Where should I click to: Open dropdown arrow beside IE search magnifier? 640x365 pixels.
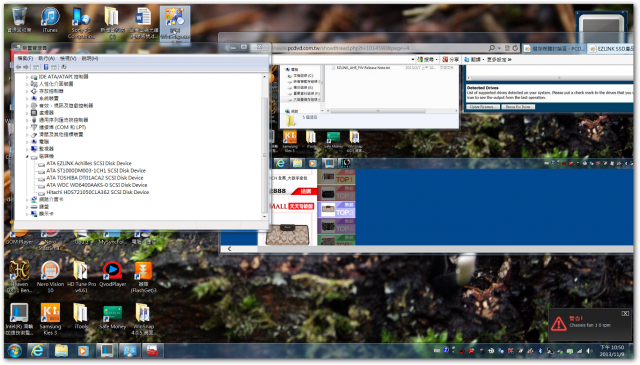pyautogui.click(x=499, y=49)
